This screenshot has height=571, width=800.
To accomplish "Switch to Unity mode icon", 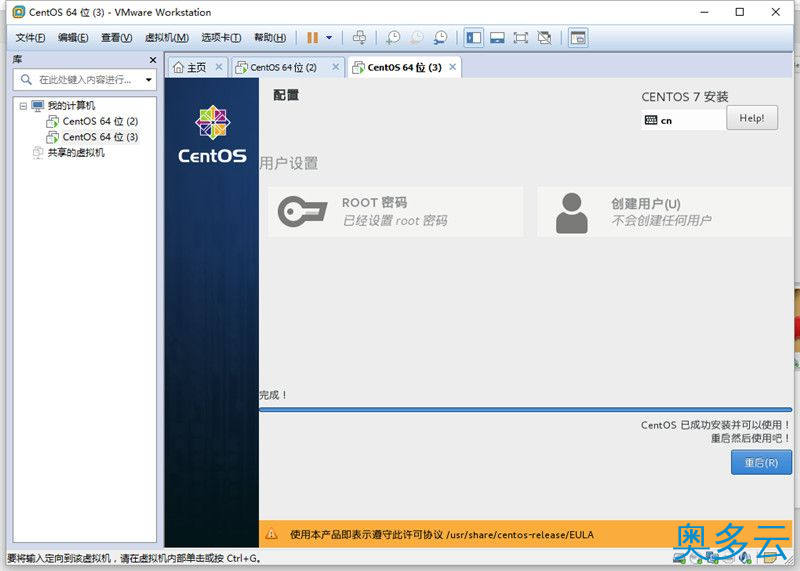I will 544,38.
